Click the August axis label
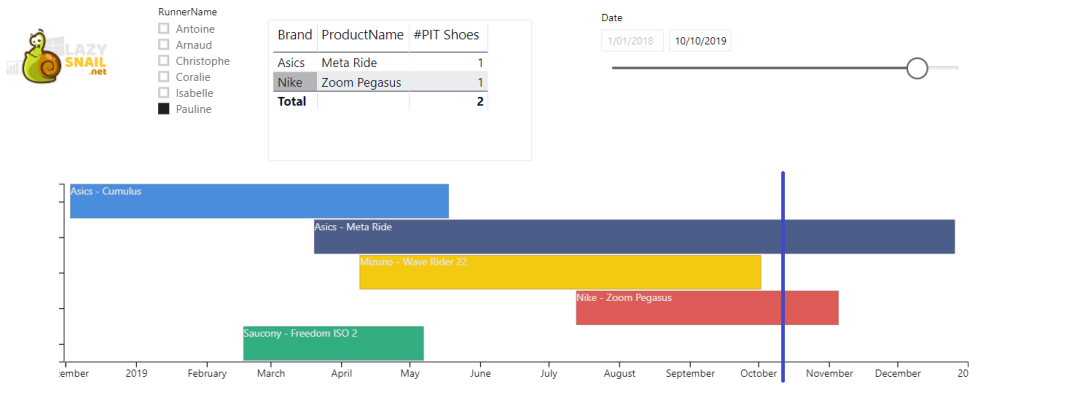 click(x=619, y=374)
